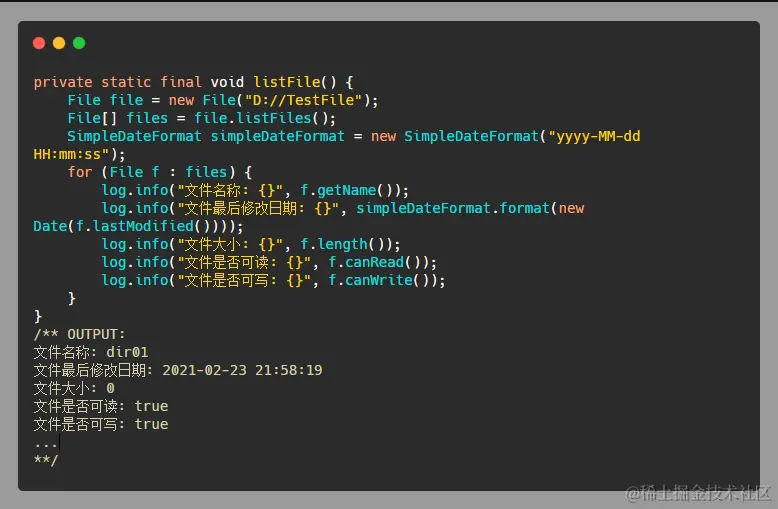Click the f.length() call
The width and height of the screenshot is (778, 509).
[x=346, y=244]
